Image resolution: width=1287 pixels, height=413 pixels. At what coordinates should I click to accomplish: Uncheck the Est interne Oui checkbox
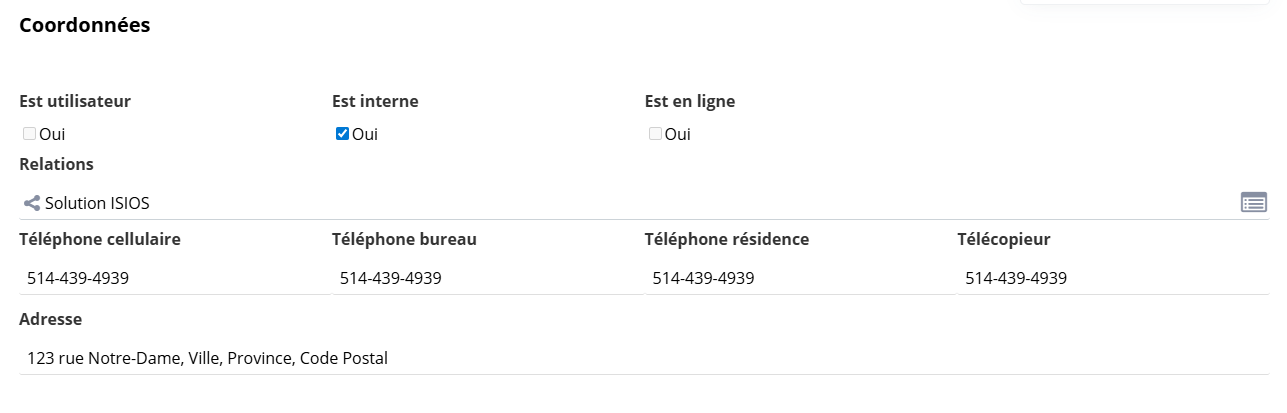point(342,133)
